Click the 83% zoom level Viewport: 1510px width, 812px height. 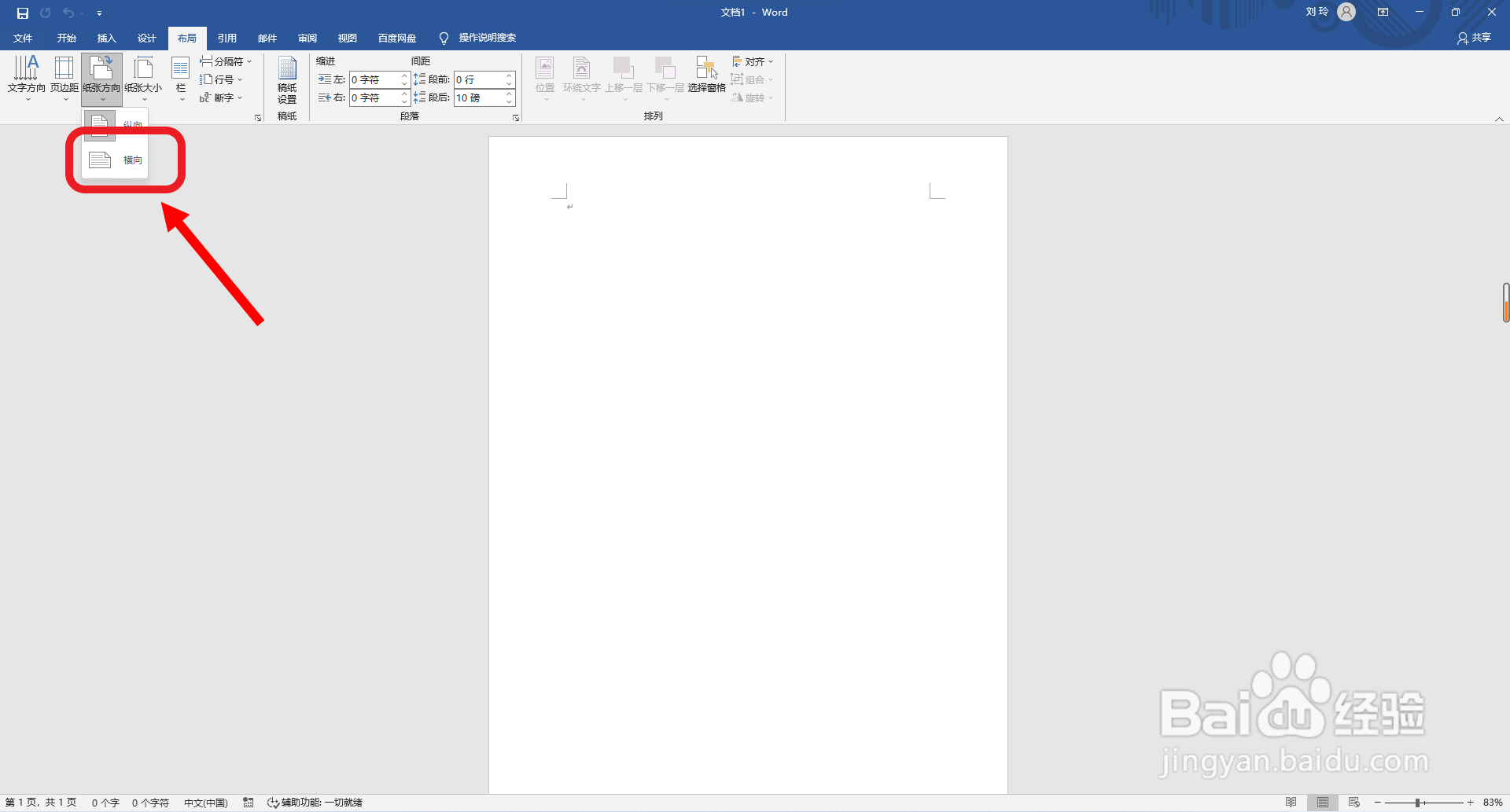(1493, 803)
